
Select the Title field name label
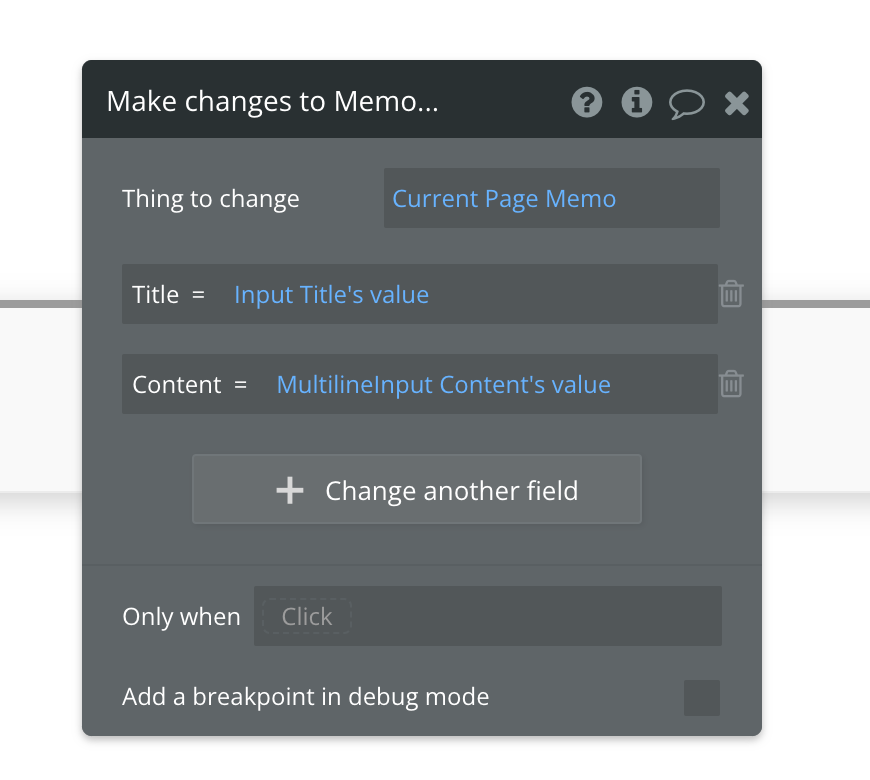tap(156, 295)
